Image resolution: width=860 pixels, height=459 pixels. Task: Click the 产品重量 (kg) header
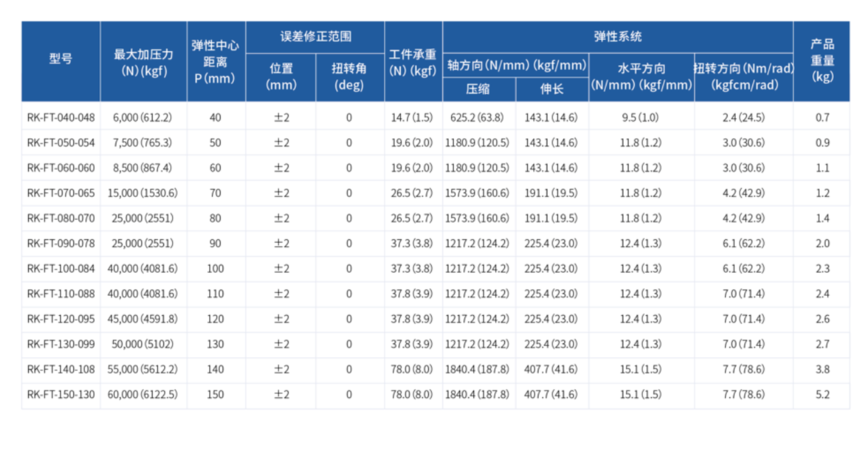tap(822, 59)
